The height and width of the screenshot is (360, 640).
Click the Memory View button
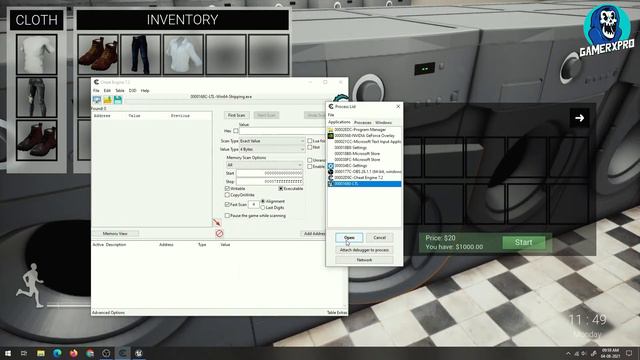(x=115, y=233)
